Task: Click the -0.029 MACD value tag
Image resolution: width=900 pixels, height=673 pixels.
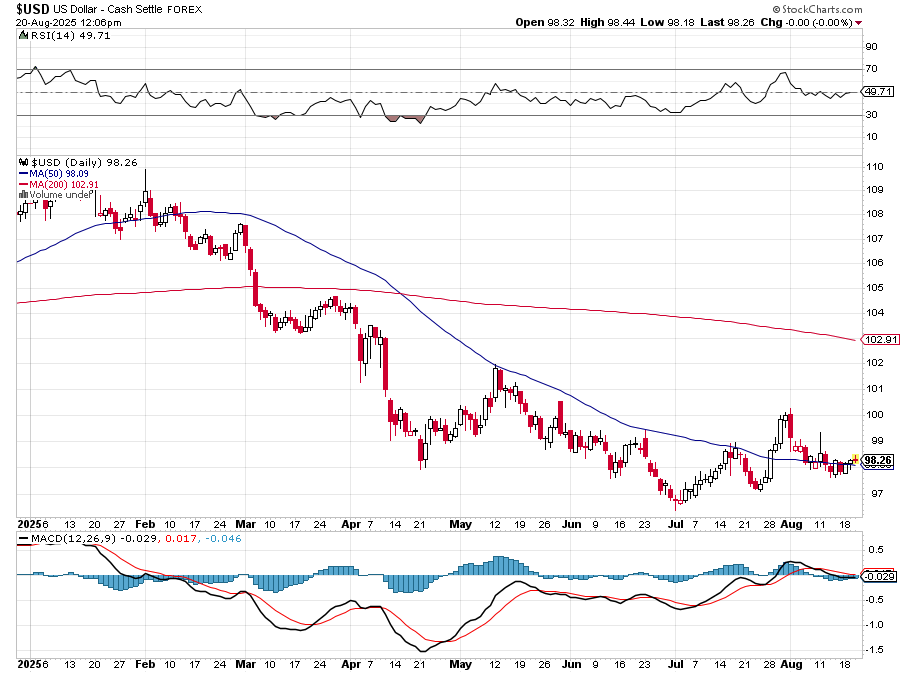Action: tap(878, 576)
